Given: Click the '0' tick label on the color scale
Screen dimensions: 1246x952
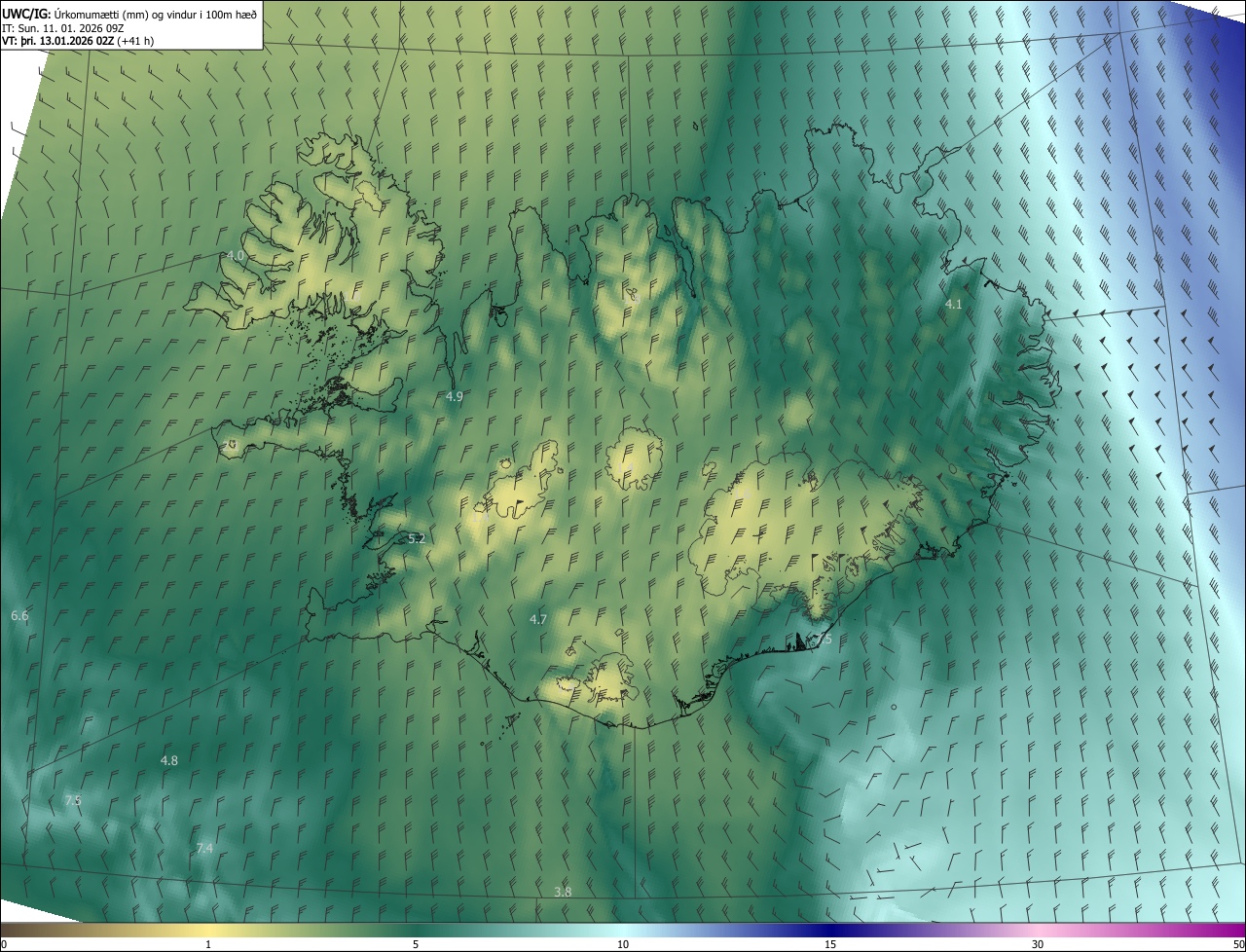Looking at the screenshot, I should click(x=4, y=944).
